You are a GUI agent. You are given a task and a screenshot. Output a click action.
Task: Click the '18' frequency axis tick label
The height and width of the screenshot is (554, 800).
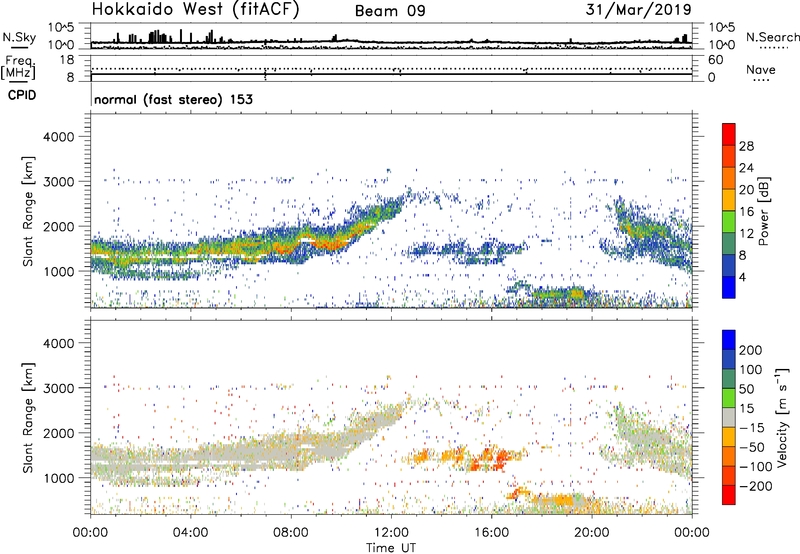coord(67,60)
